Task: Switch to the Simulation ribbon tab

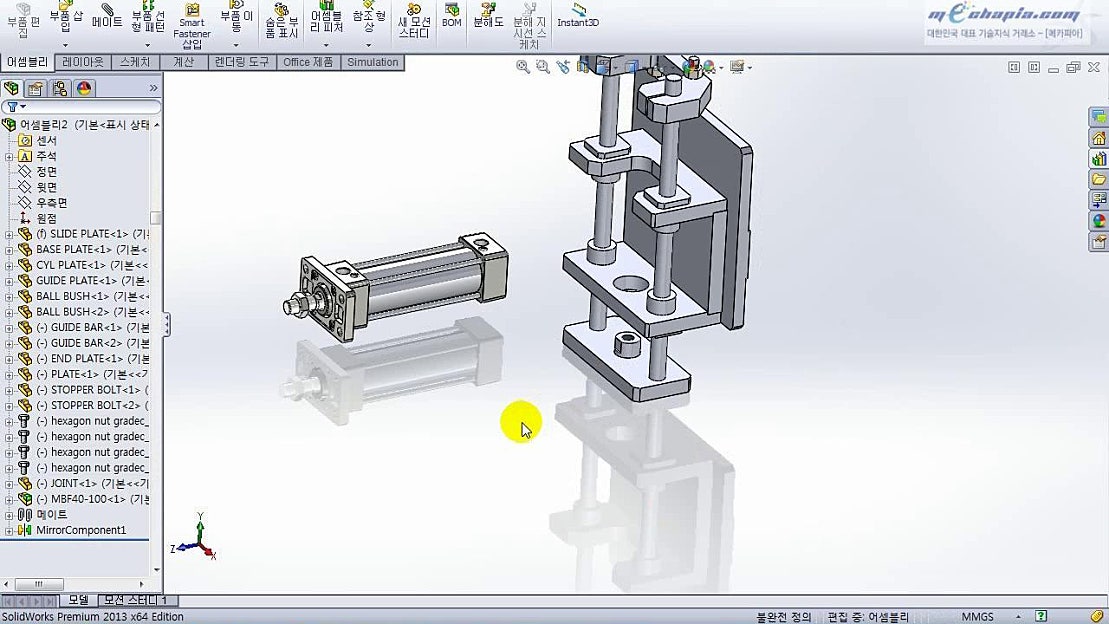Action: tap(372, 62)
